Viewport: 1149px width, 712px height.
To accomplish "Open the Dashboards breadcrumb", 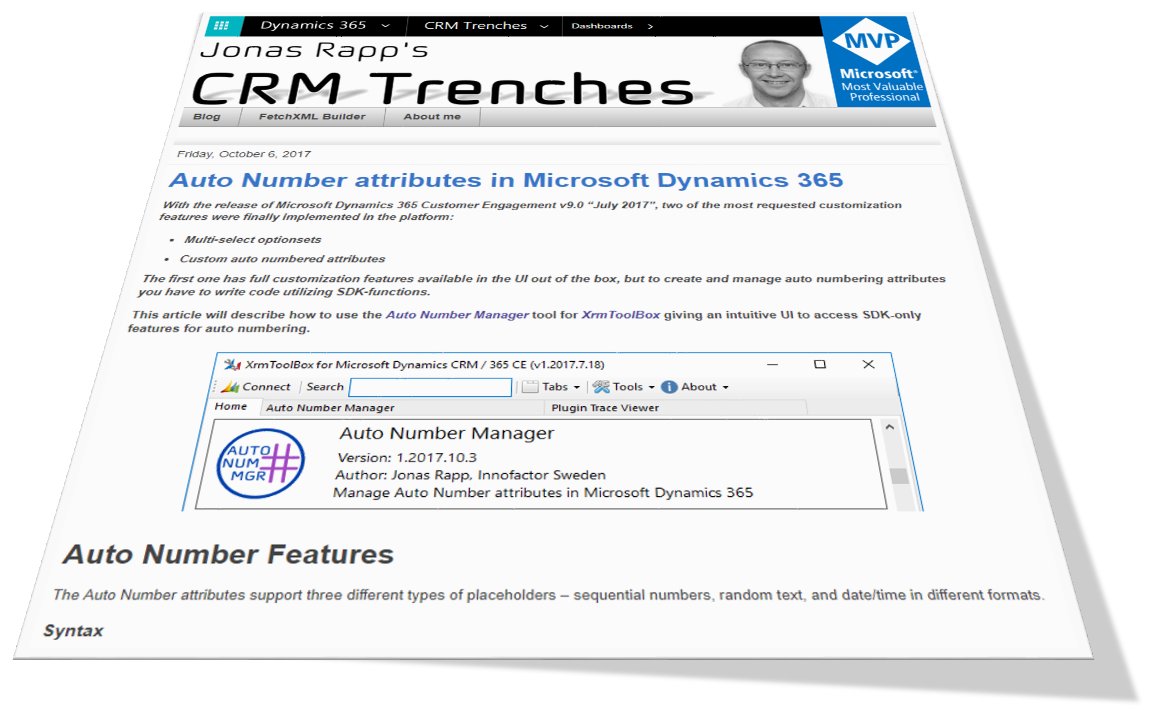I will pos(602,26).
